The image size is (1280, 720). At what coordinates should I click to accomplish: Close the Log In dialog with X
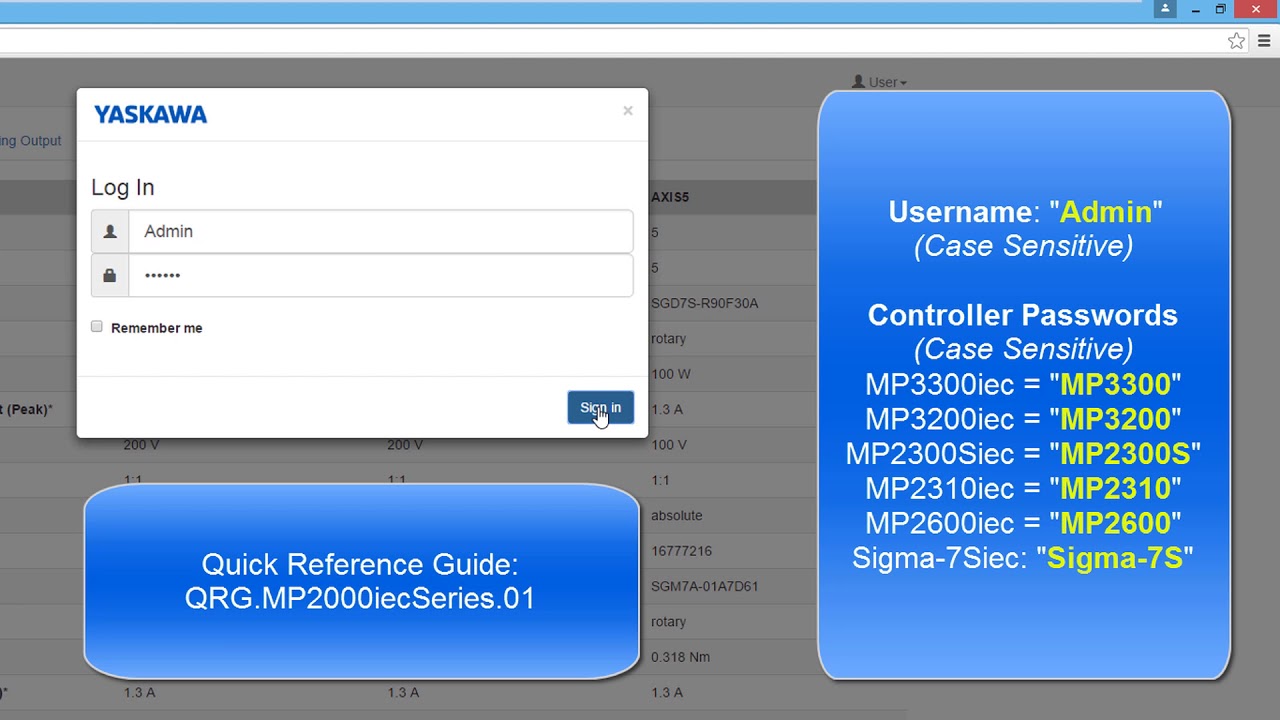pyautogui.click(x=628, y=111)
